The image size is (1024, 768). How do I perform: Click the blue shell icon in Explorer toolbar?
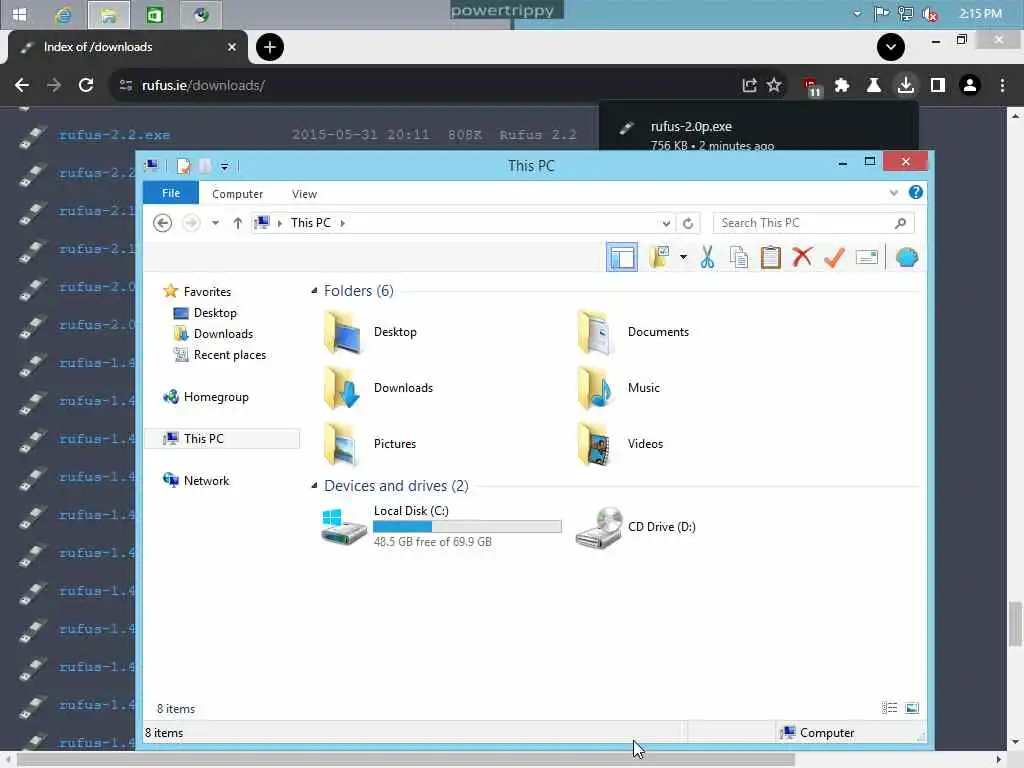coord(906,257)
